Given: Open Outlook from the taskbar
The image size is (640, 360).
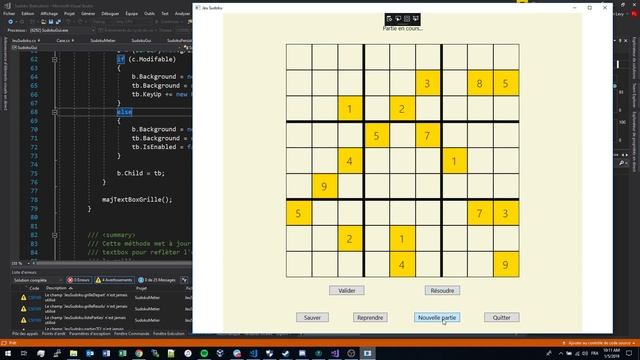Looking at the screenshot, I should click(x=90, y=353).
